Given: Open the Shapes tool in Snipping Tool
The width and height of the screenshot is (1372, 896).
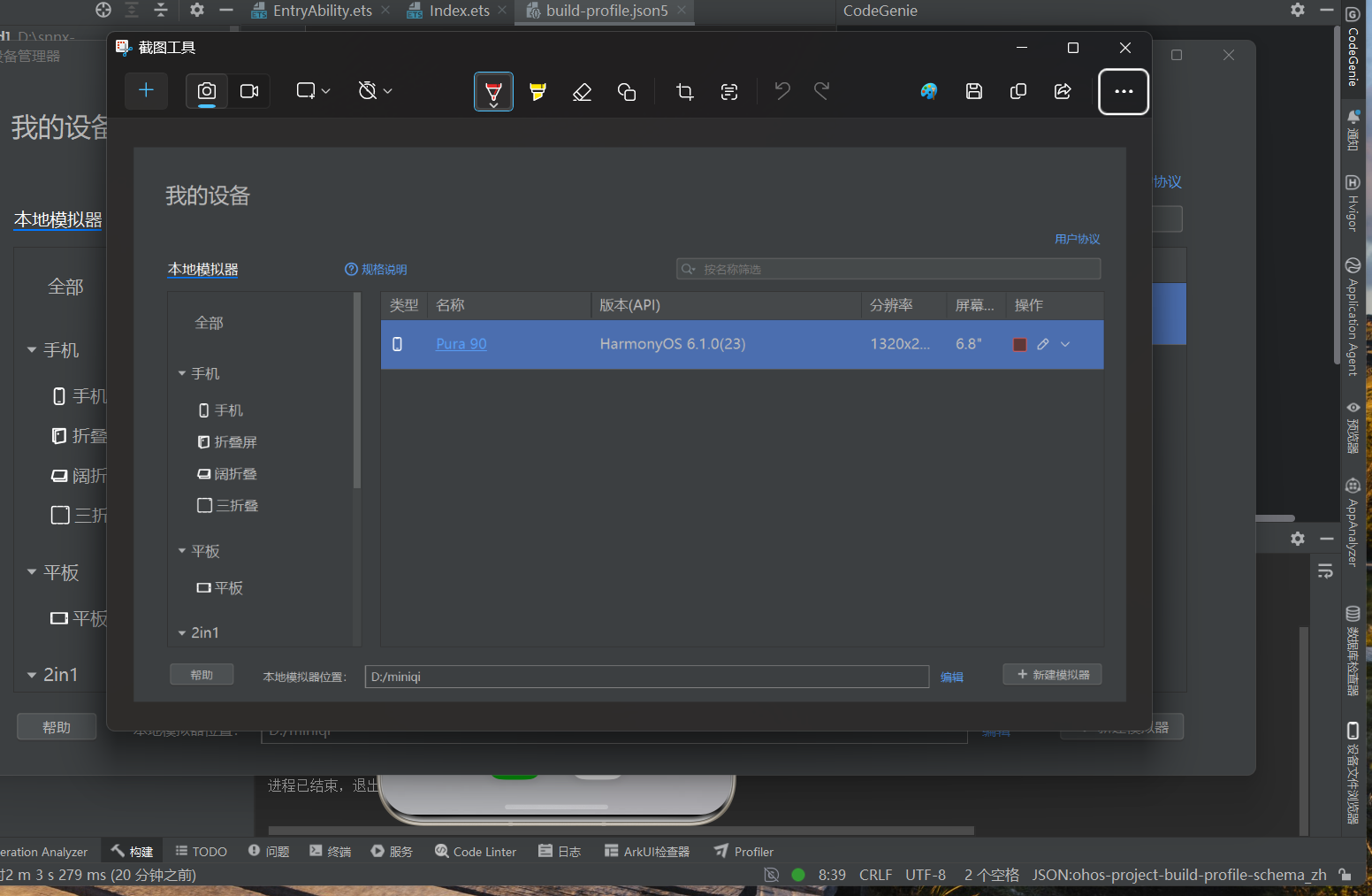Looking at the screenshot, I should [627, 91].
